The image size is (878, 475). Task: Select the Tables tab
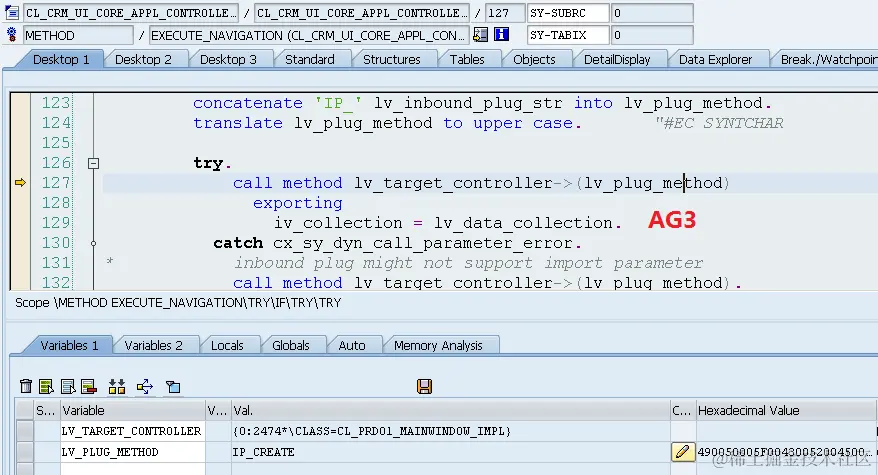[x=467, y=59]
